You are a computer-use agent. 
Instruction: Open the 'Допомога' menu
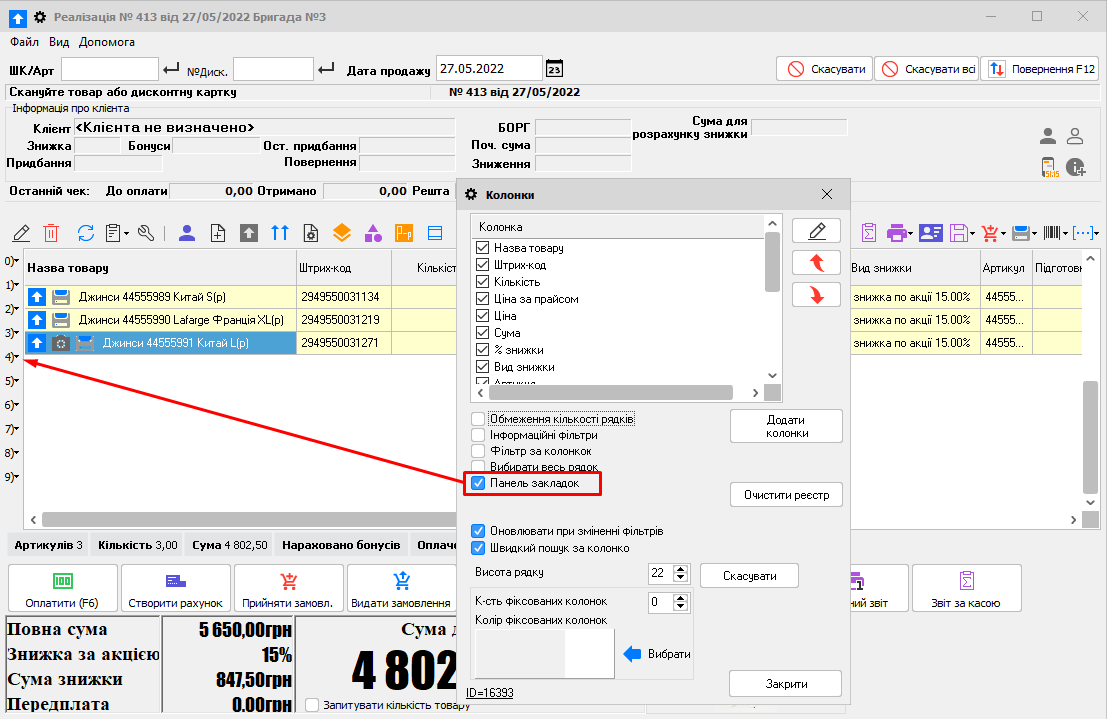106,42
